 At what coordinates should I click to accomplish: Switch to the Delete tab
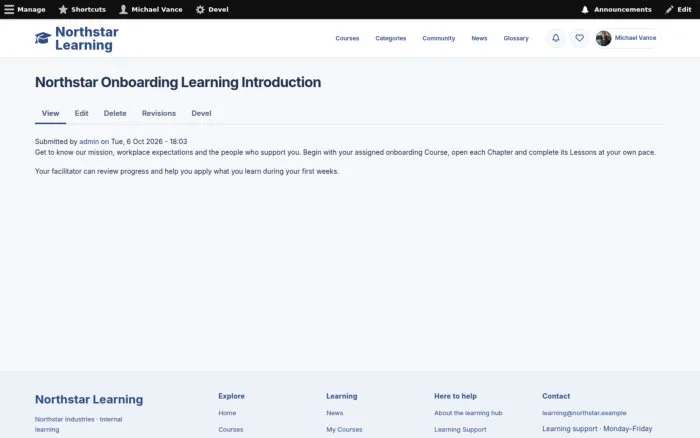pos(115,113)
